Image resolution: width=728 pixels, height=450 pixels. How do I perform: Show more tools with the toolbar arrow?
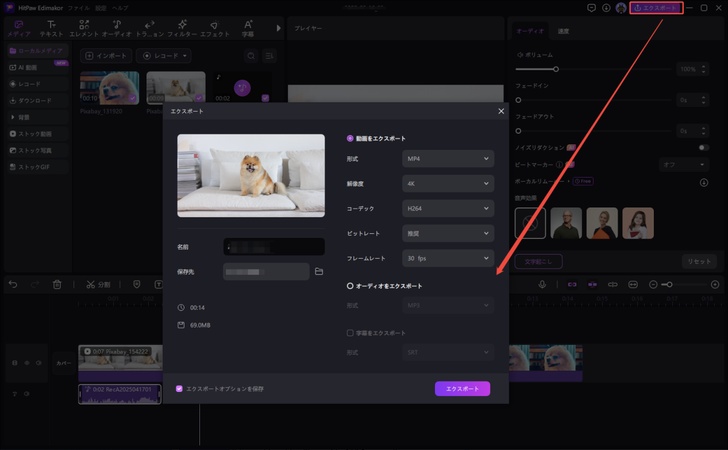[279, 28]
